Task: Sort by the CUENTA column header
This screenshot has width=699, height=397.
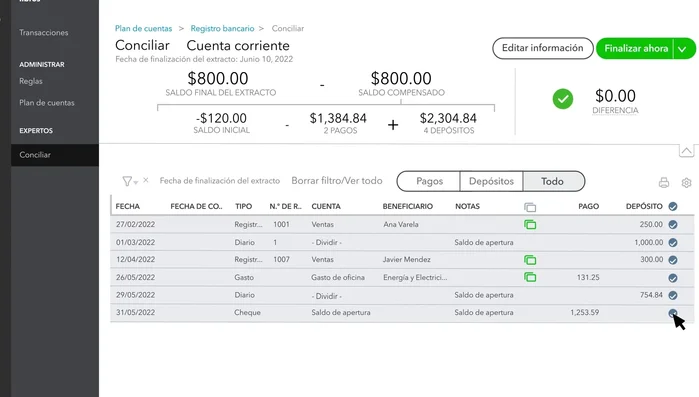Action: point(326,206)
